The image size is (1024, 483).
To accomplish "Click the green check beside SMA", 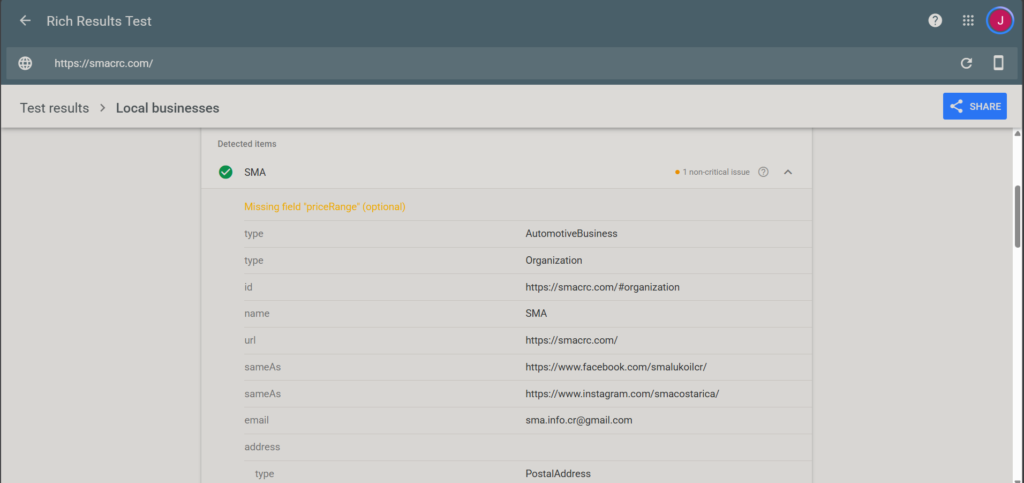I will pyautogui.click(x=225, y=172).
